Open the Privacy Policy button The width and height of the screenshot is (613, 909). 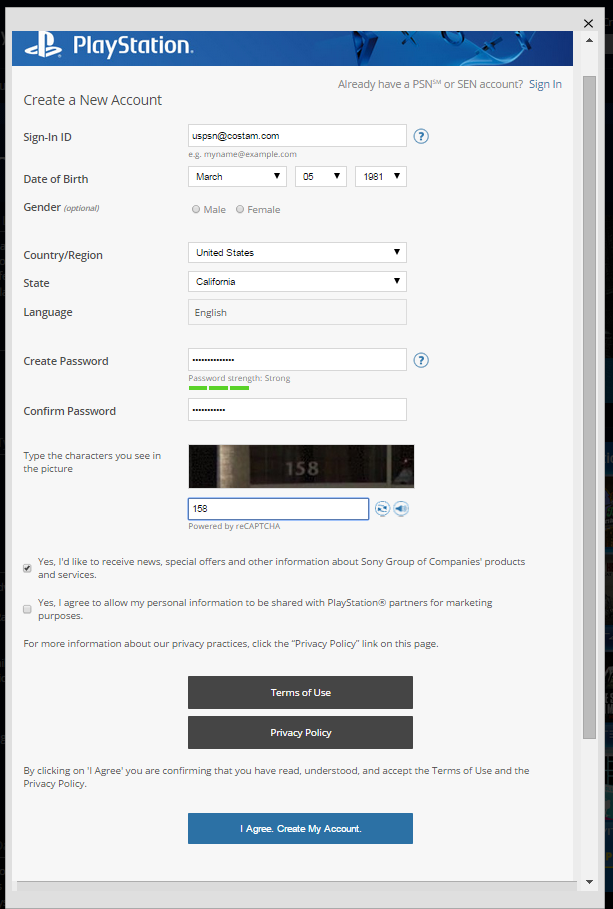(x=300, y=732)
